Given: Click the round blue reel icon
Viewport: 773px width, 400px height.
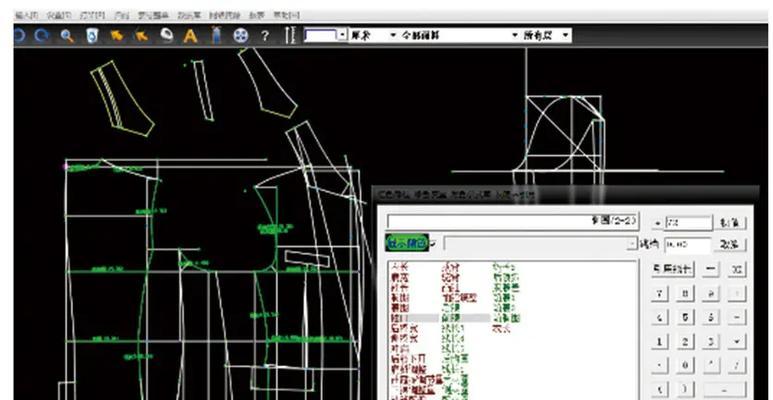Looking at the screenshot, I should tap(241, 36).
